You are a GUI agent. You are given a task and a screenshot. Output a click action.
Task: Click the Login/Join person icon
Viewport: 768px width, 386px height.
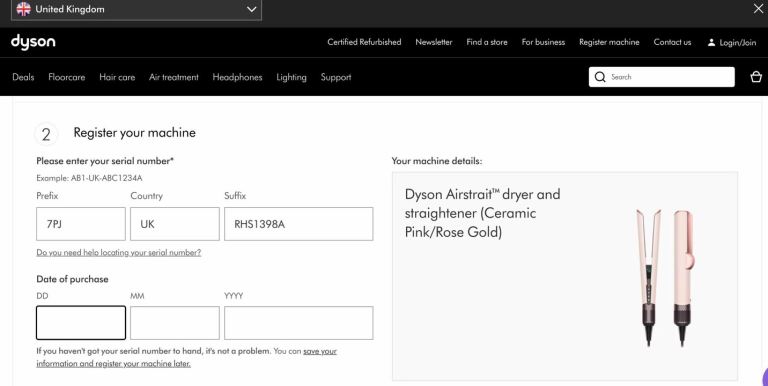click(711, 43)
